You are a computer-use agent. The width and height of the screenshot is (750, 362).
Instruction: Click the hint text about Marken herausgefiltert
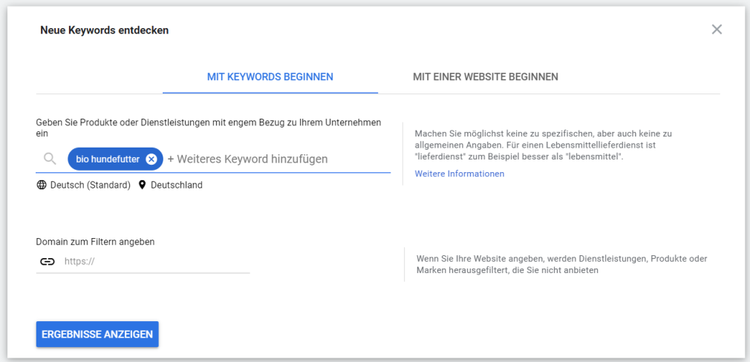tap(562, 264)
